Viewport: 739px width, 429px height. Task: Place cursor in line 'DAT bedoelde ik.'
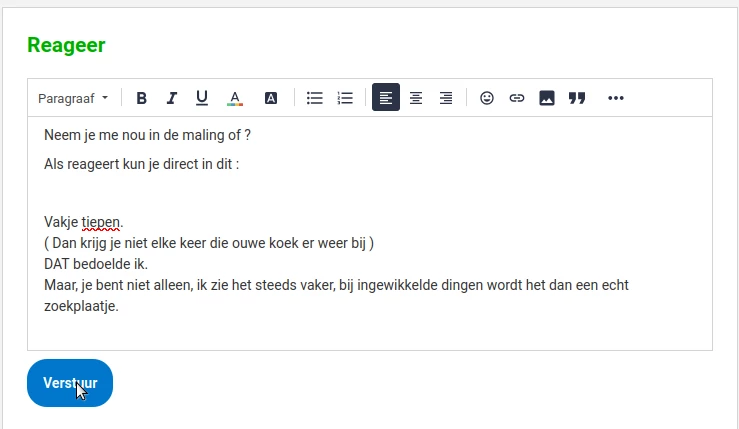[96, 264]
